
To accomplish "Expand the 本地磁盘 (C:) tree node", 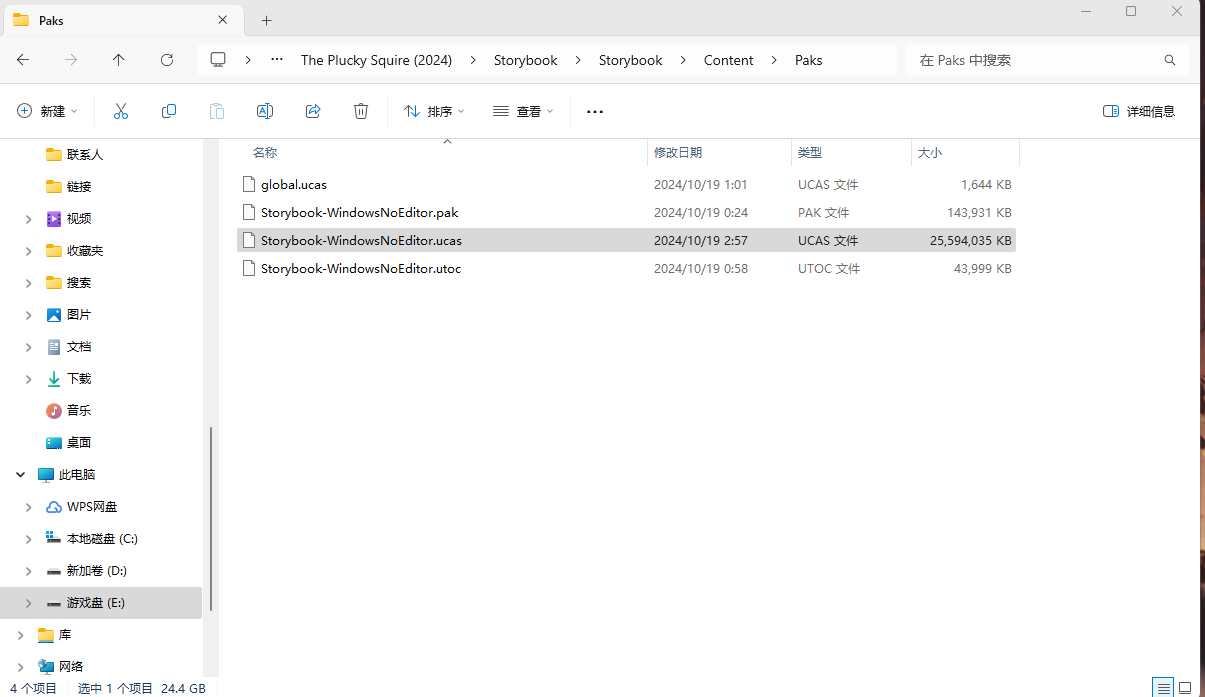I will [28, 539].
